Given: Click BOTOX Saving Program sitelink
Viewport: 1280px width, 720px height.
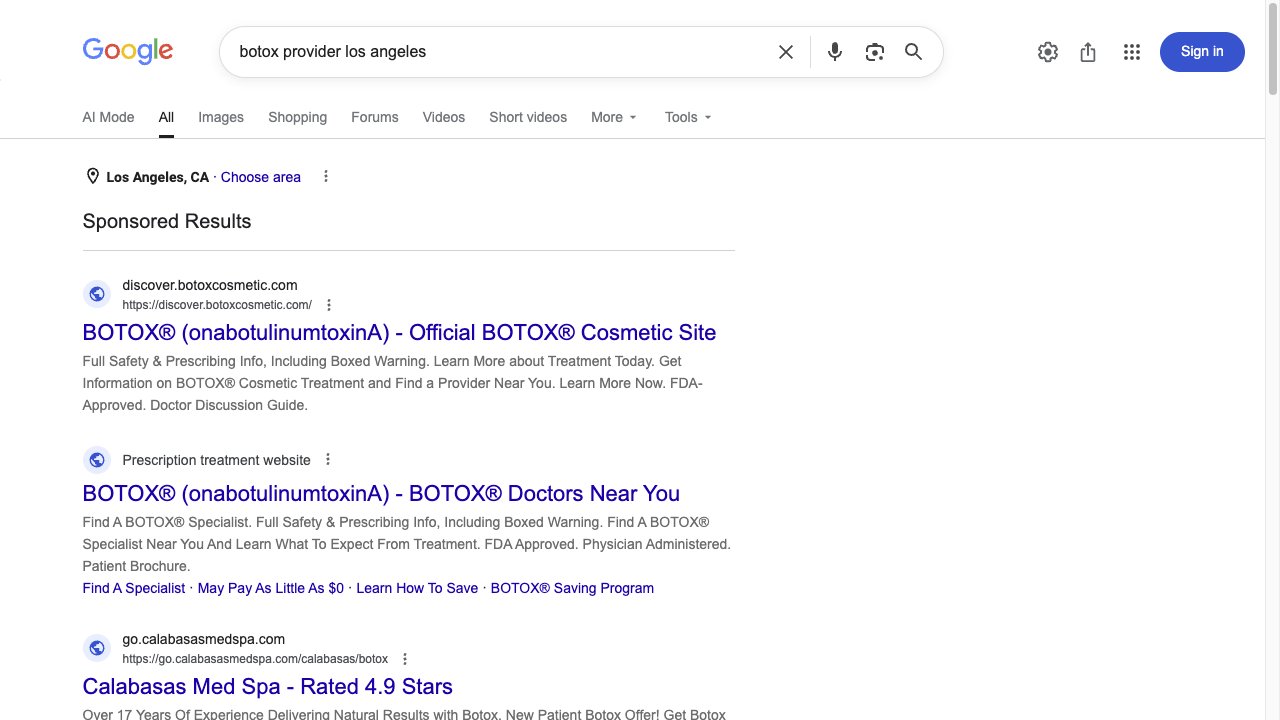Looking at the screenshot, I should point(572,588).
